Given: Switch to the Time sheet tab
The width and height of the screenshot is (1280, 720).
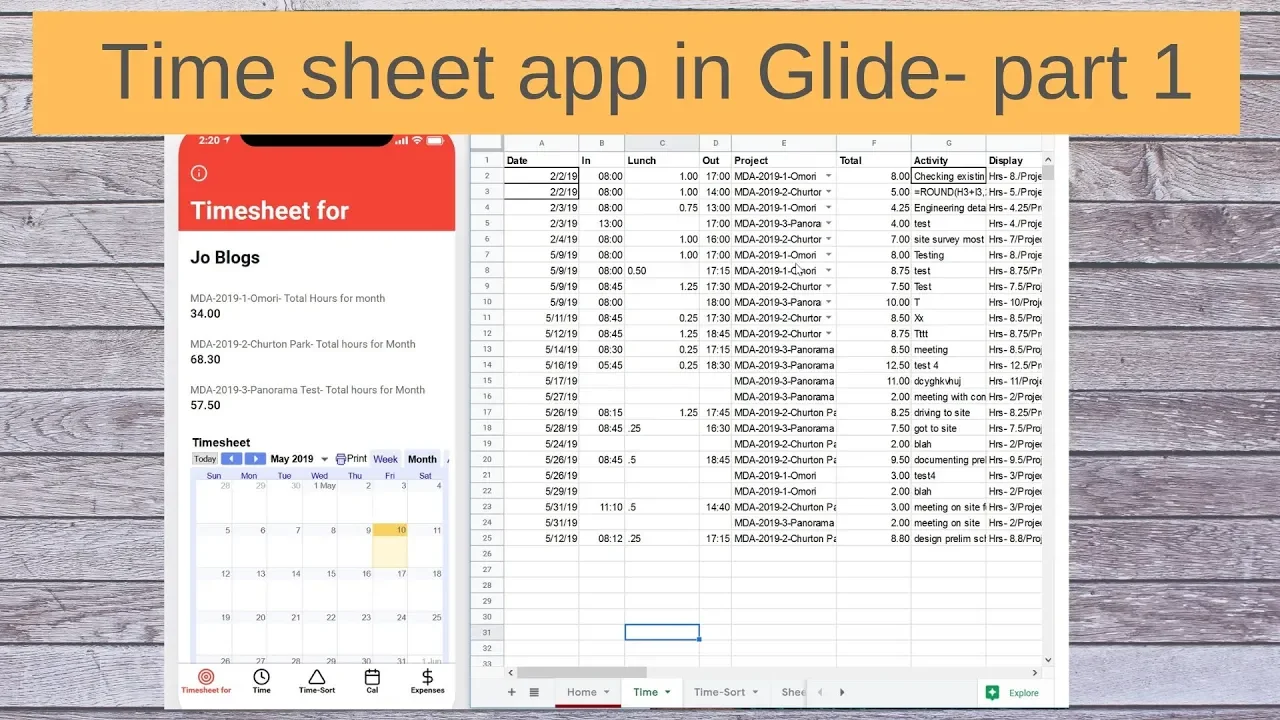Looking at the screenshot, I should coord(646,692).
